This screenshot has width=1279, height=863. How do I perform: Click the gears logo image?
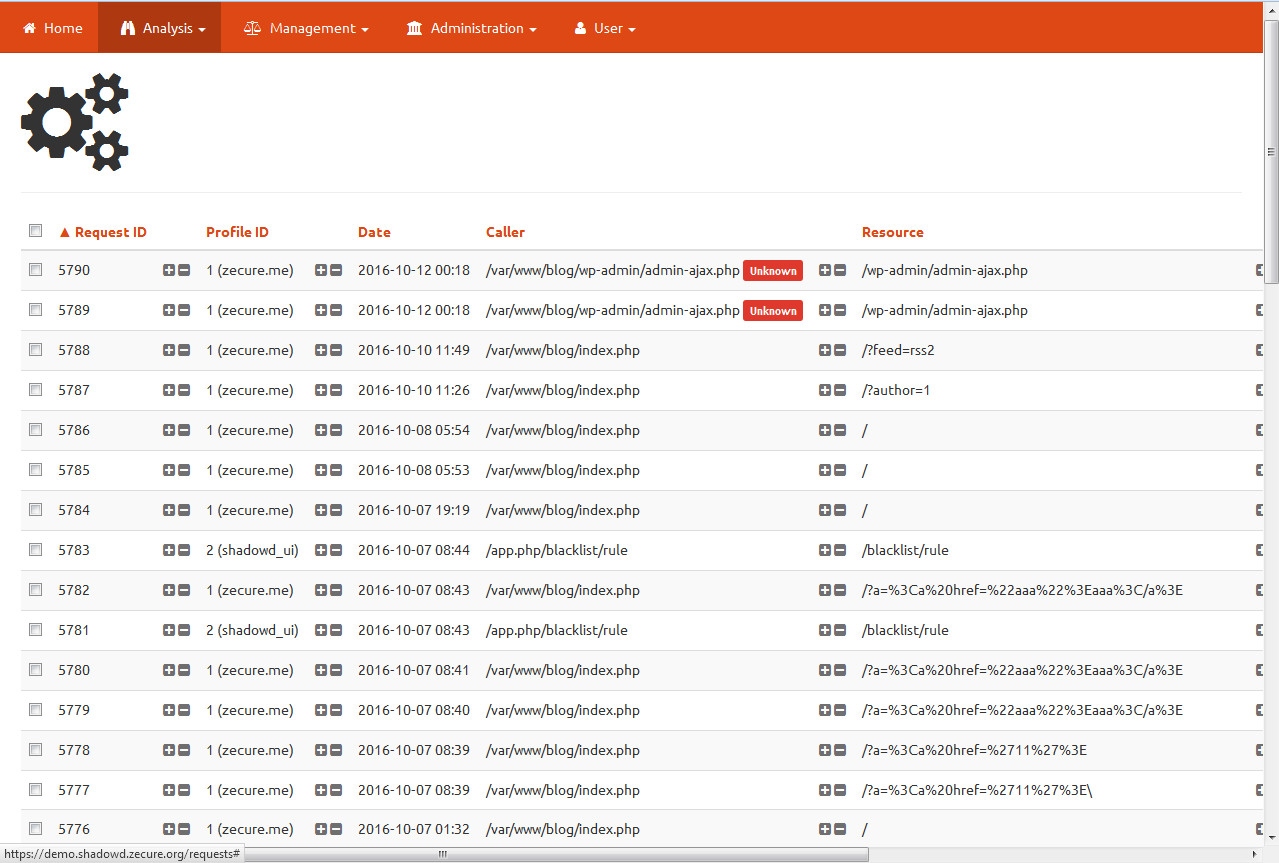75,121
